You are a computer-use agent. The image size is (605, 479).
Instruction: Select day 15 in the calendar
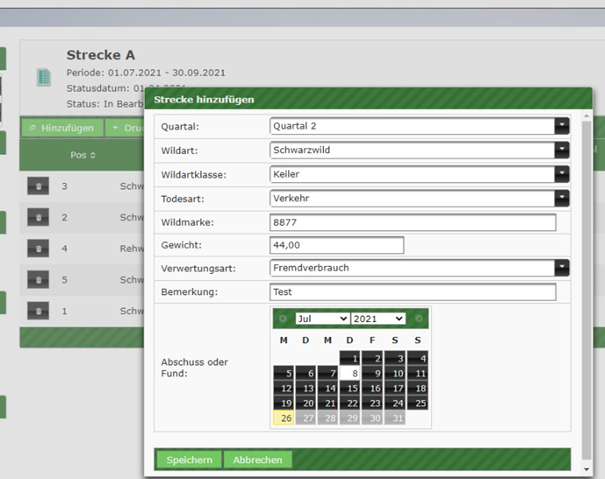click(x=350, y=388)
